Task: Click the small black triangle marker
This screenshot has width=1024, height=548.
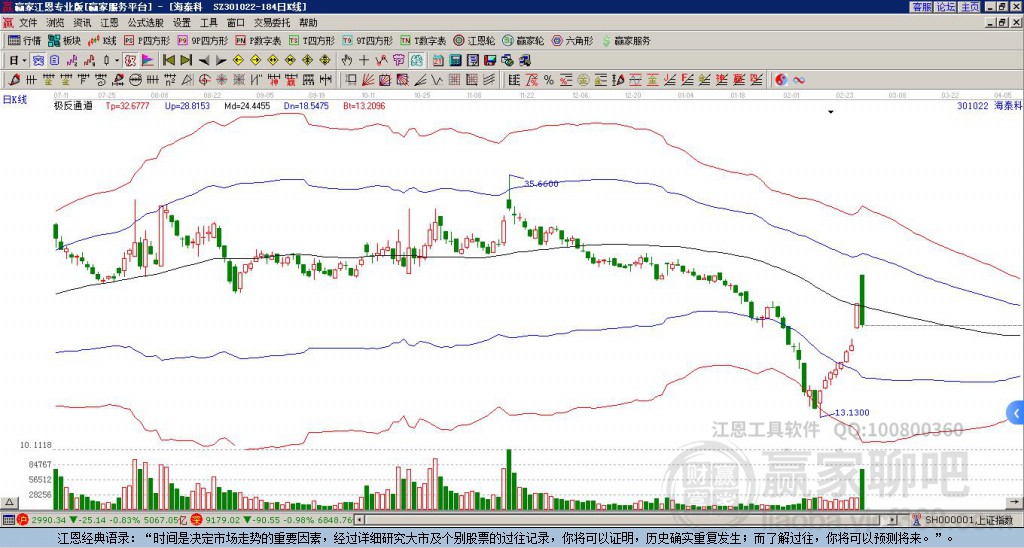Action: point(831,112)
